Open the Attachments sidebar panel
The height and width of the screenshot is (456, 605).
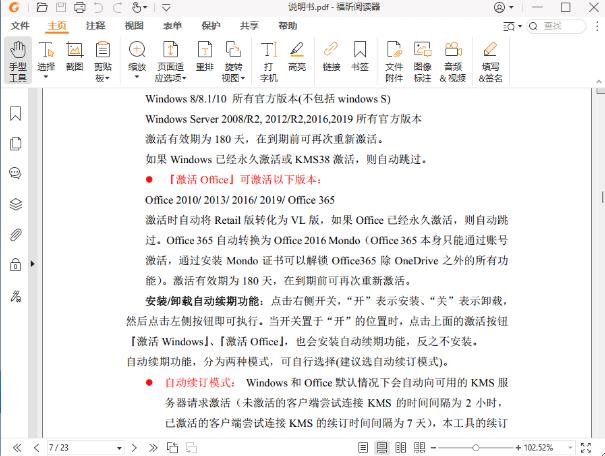tap(15, 235)
